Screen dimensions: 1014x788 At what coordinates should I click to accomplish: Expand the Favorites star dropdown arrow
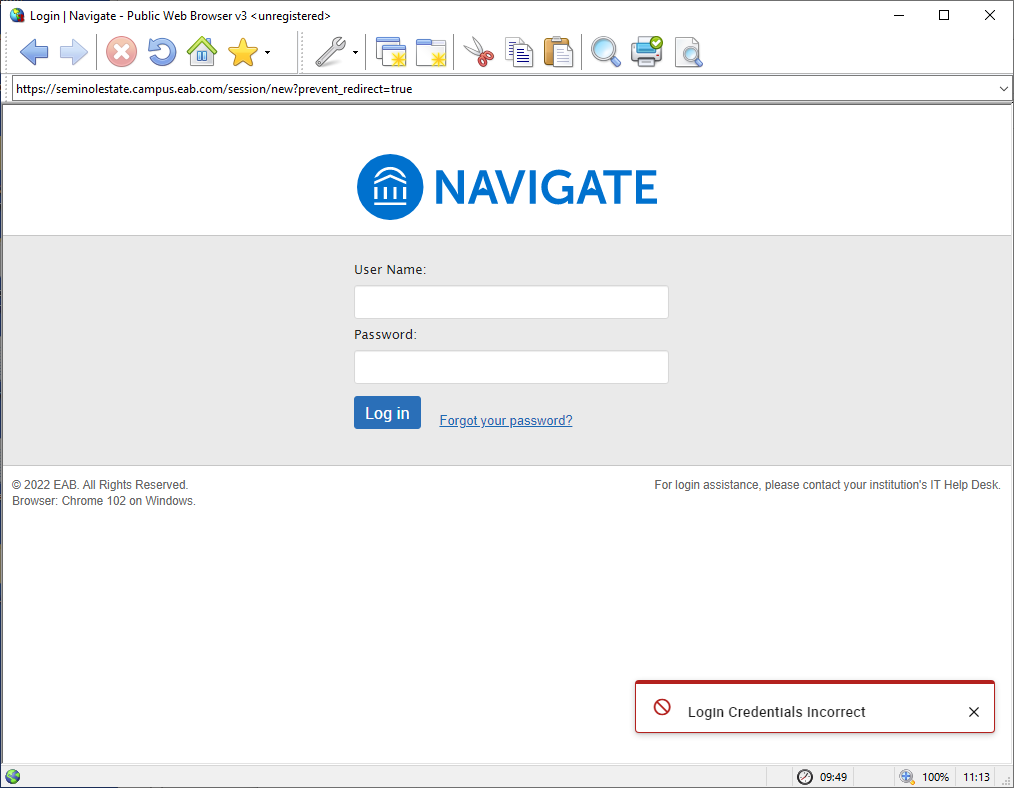(267, 53)
